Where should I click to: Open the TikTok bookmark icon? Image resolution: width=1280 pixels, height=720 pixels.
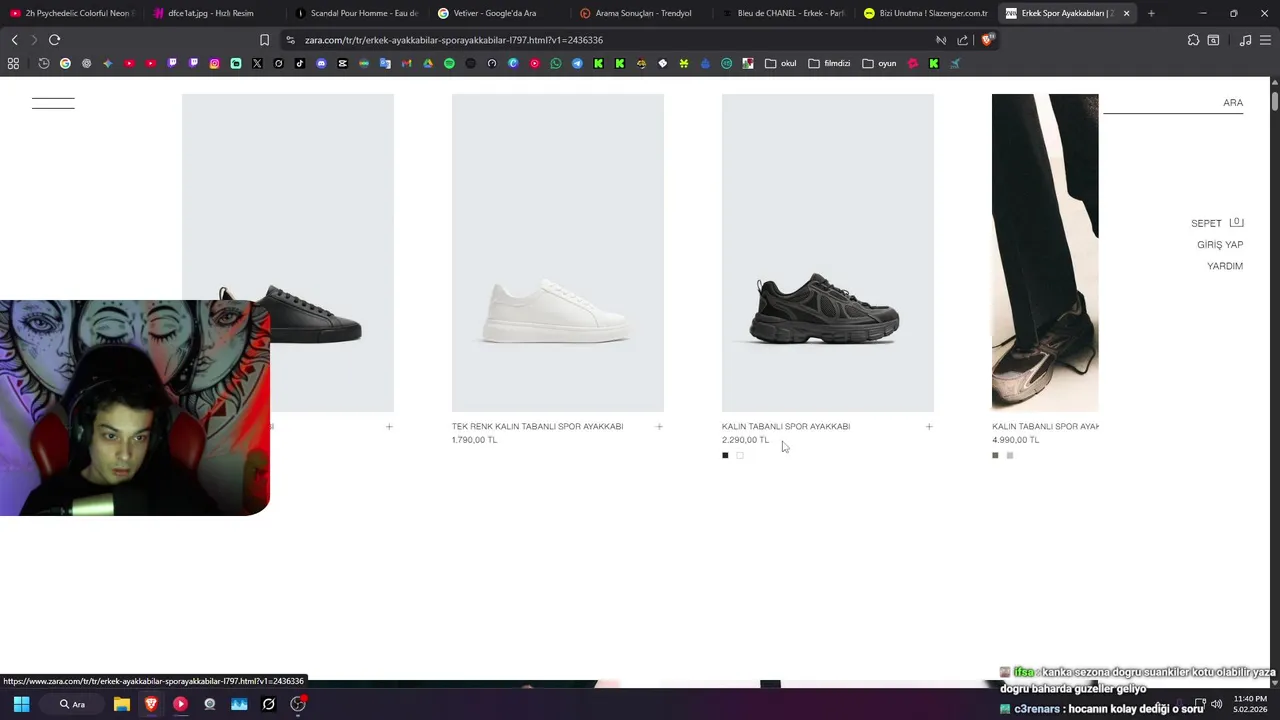tap(300, 63)
